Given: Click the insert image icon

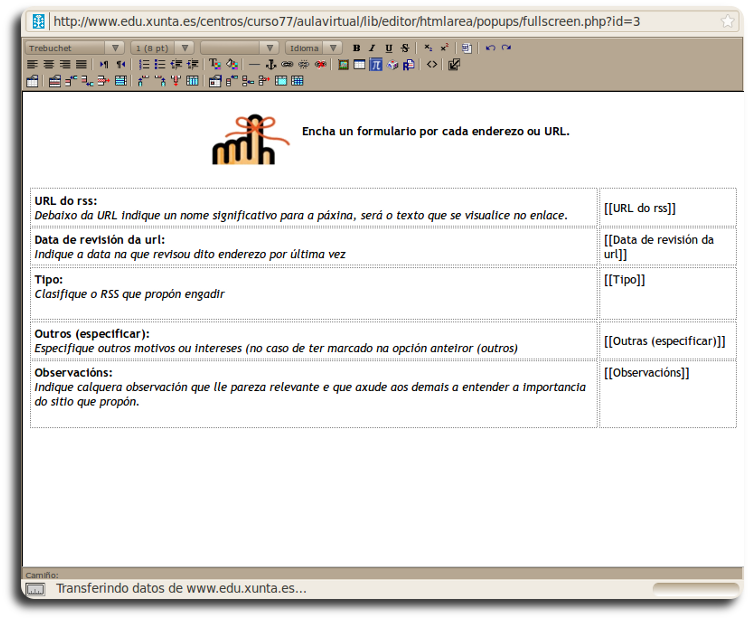Looking at the screenshot, I should (x=343, y=64).
